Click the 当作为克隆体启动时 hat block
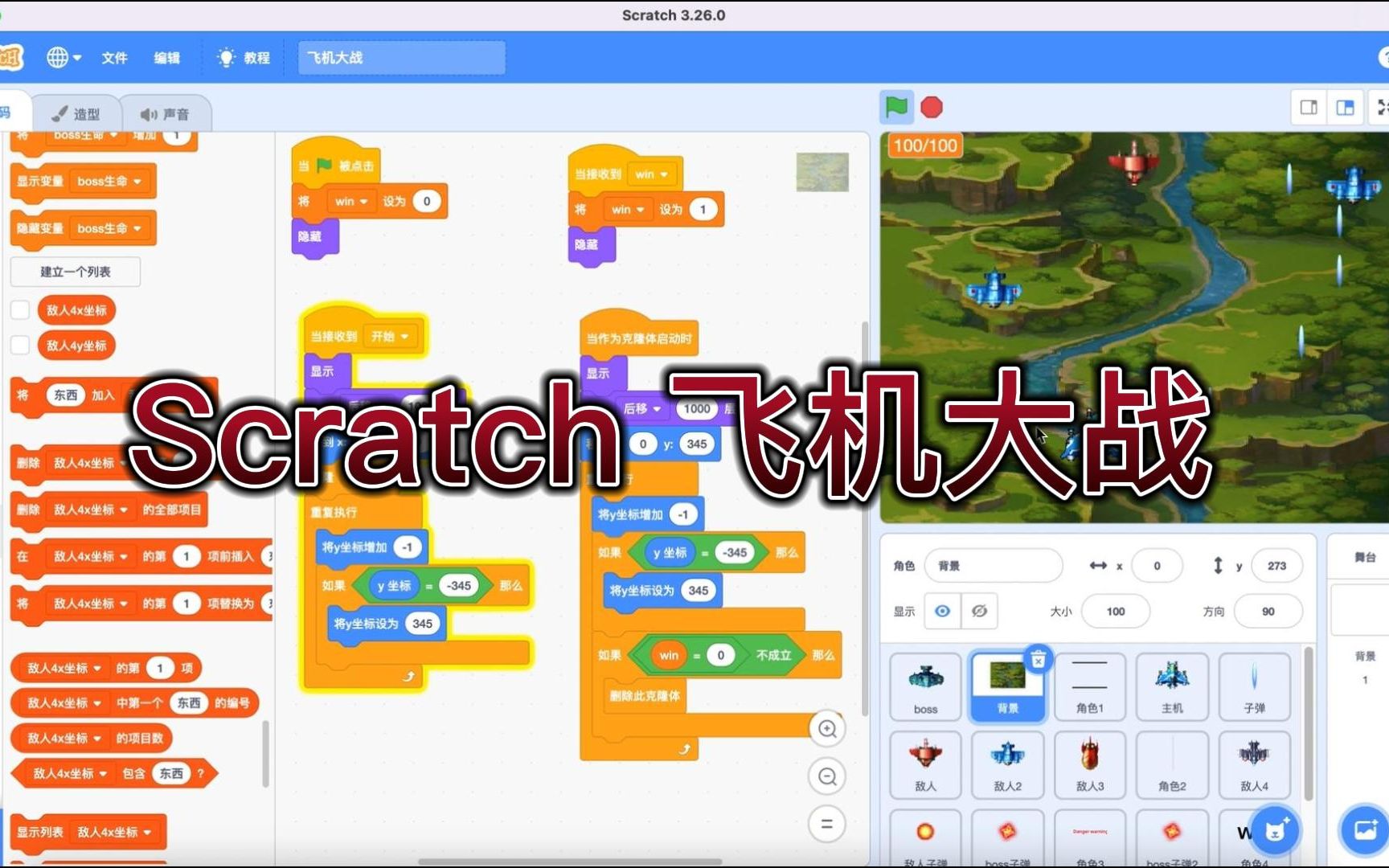 [x=639, y=338]
